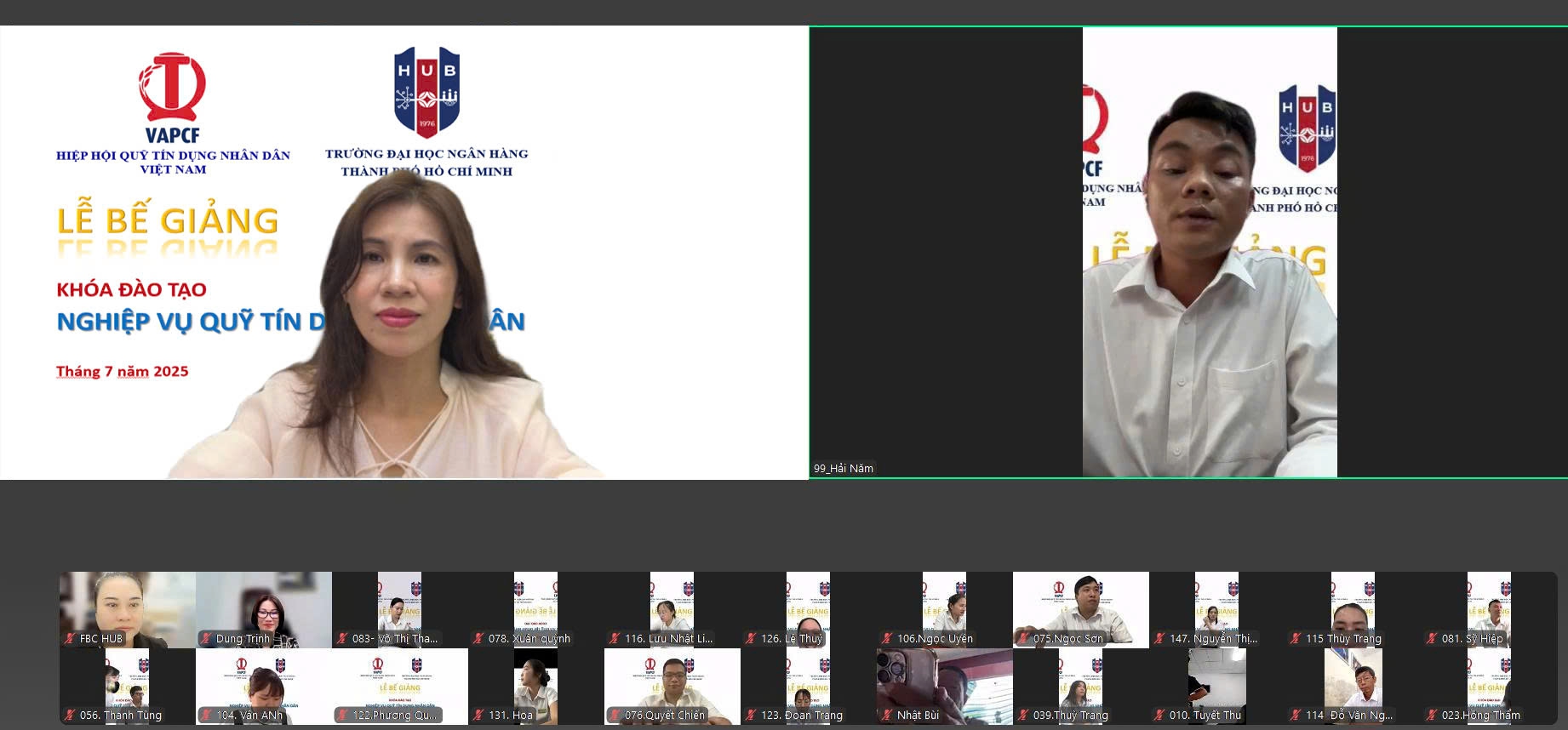1568x730 pixels.
Task: Select 116. Lưu Nhật Li... video thumbnail
Action: click(x=672, y=610)
